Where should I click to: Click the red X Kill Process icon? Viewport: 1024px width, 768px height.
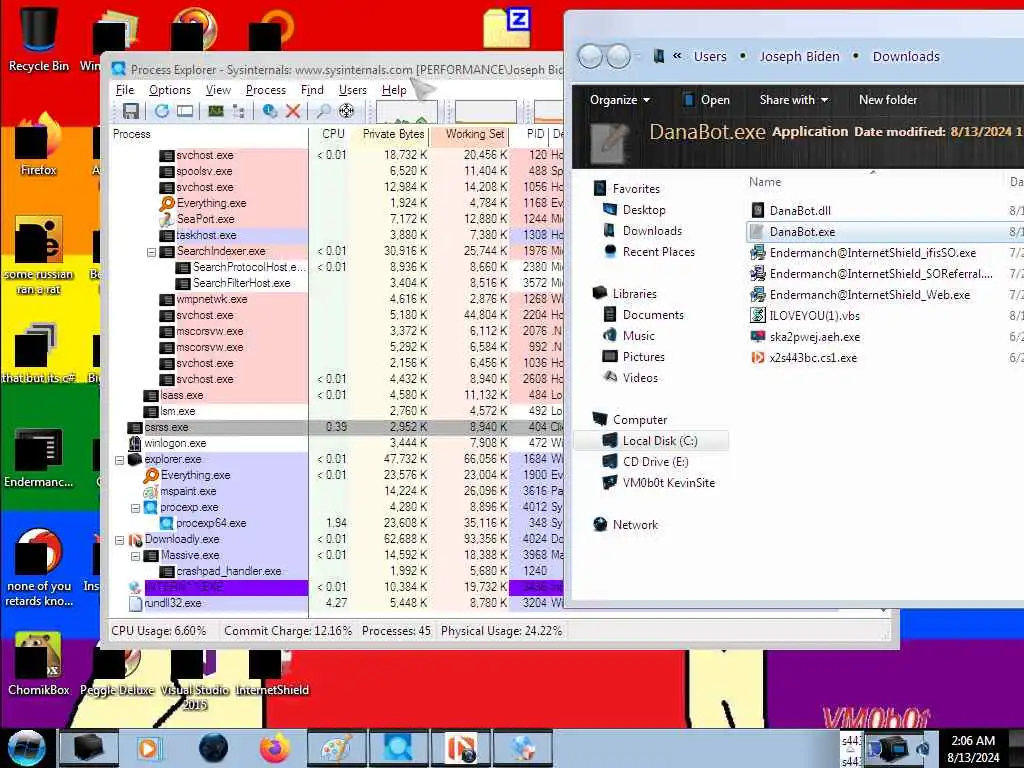(293, 111)
